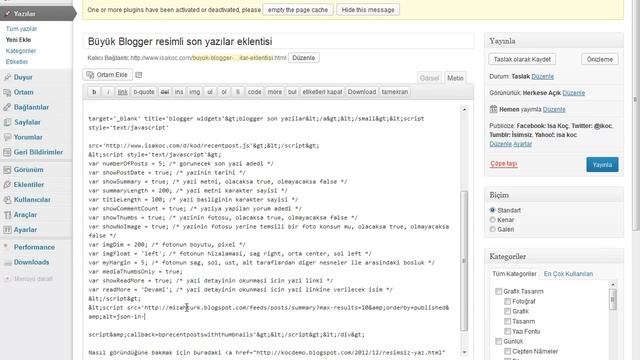Select the Kenar format radio button
The width and height of the screenshot is (640, 360).
click(492, 220)
